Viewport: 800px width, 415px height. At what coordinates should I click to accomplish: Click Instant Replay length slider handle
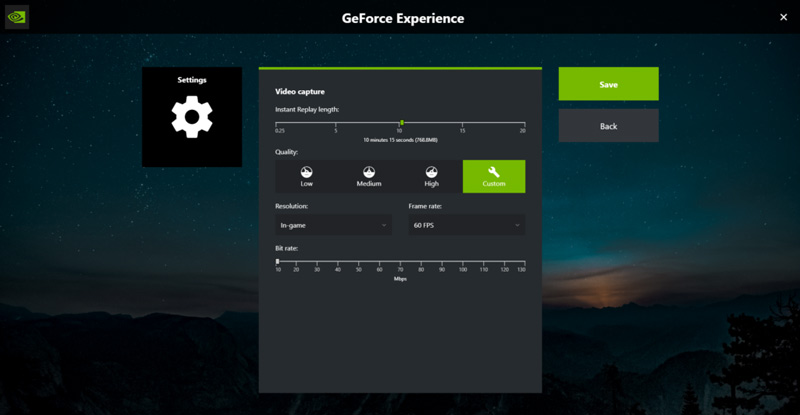402,123
